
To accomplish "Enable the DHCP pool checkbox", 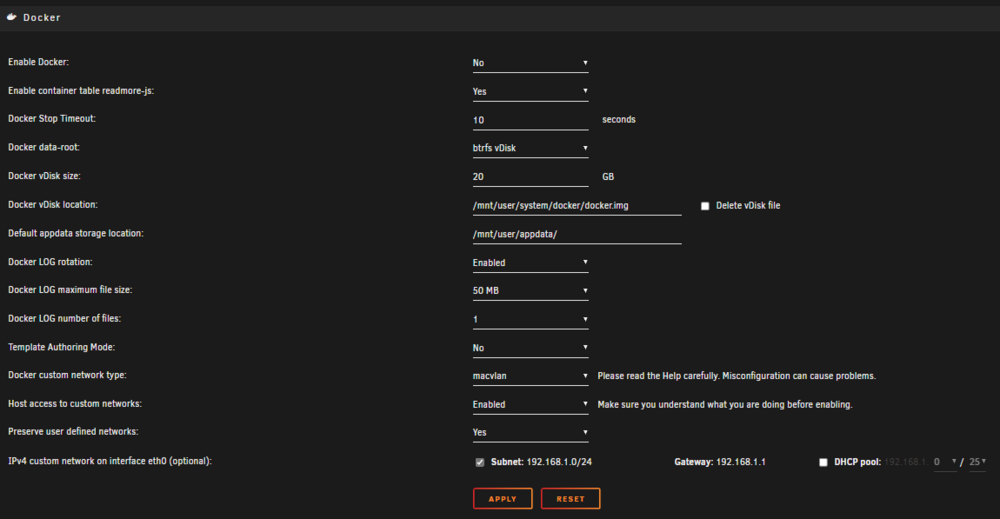I will [823, 462].
